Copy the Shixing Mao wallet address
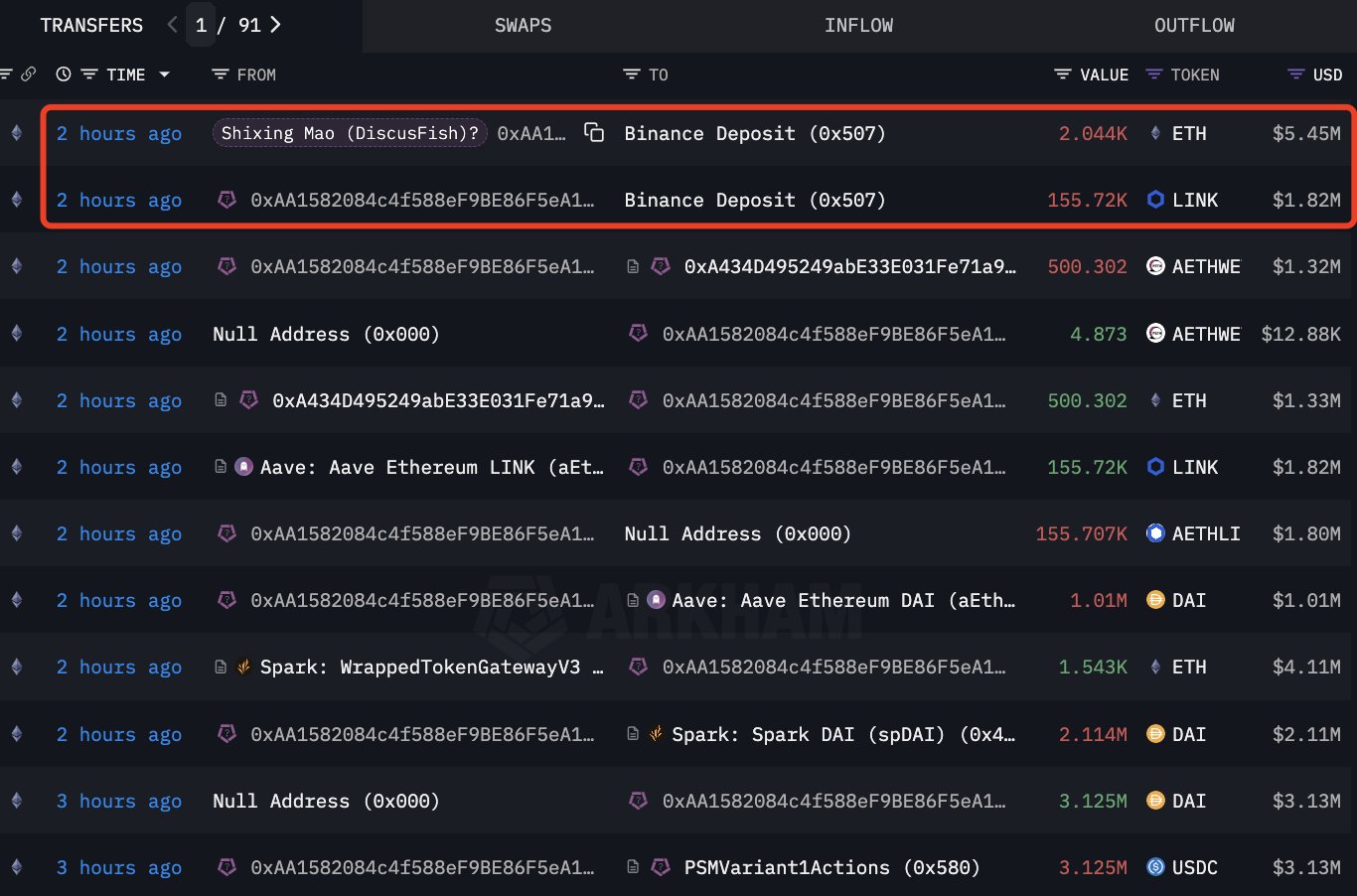 [x=594, y=132]
